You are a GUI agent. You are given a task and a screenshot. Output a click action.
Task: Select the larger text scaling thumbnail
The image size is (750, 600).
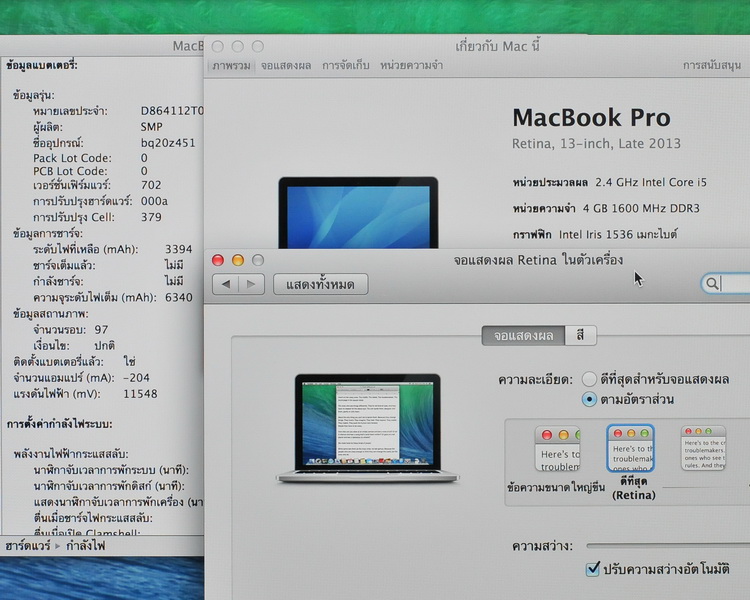pos(557,449)
